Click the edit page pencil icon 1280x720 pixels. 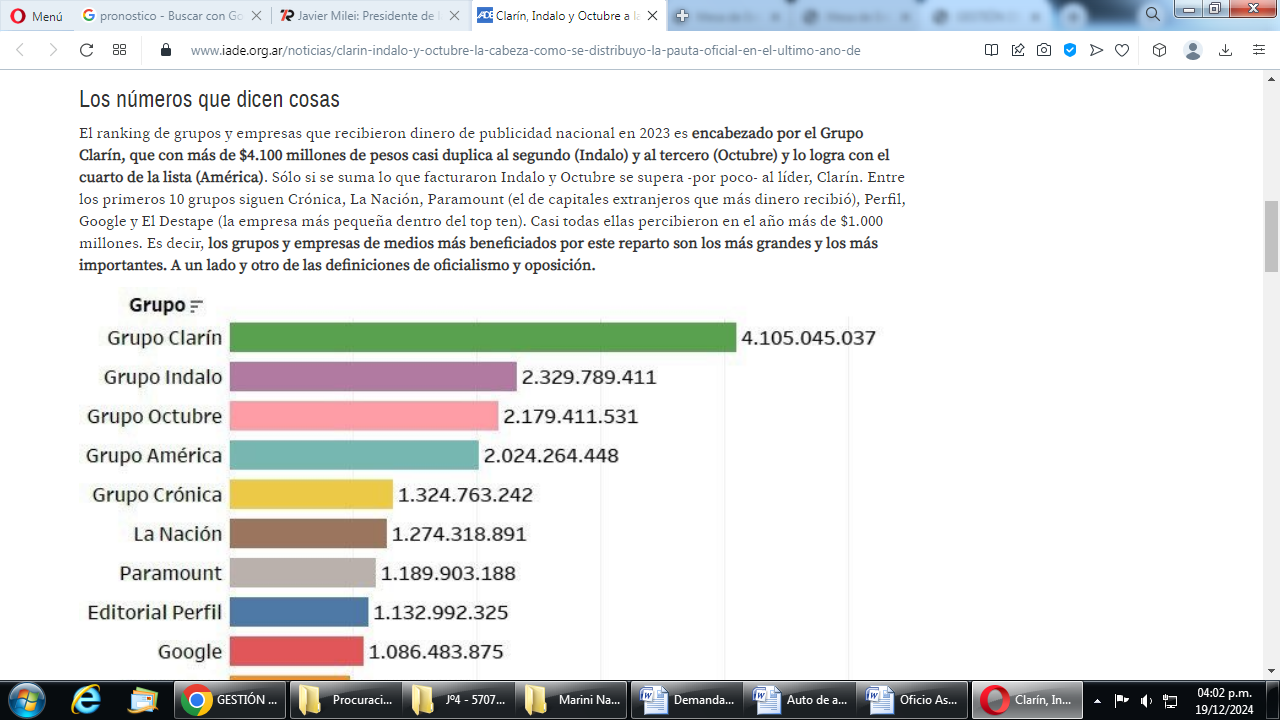(1018, 50)
